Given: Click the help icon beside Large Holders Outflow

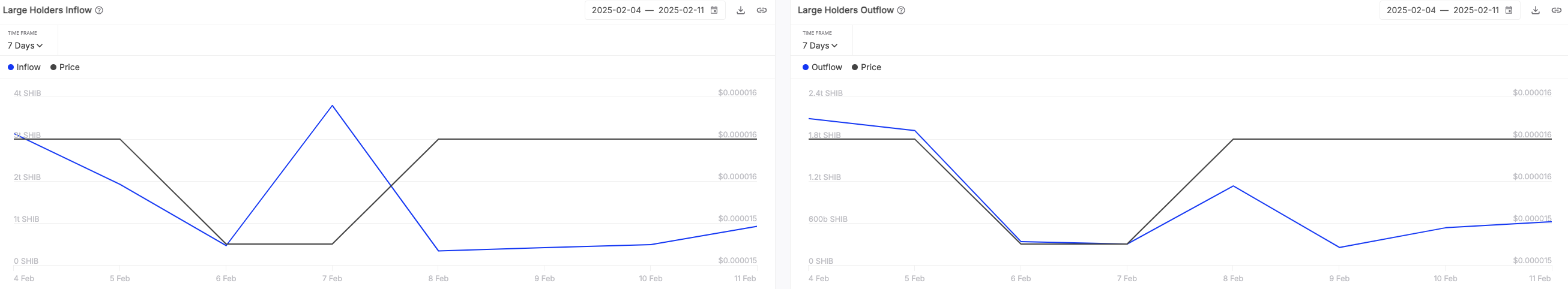Looking at the screenshot, I should 902,10.
